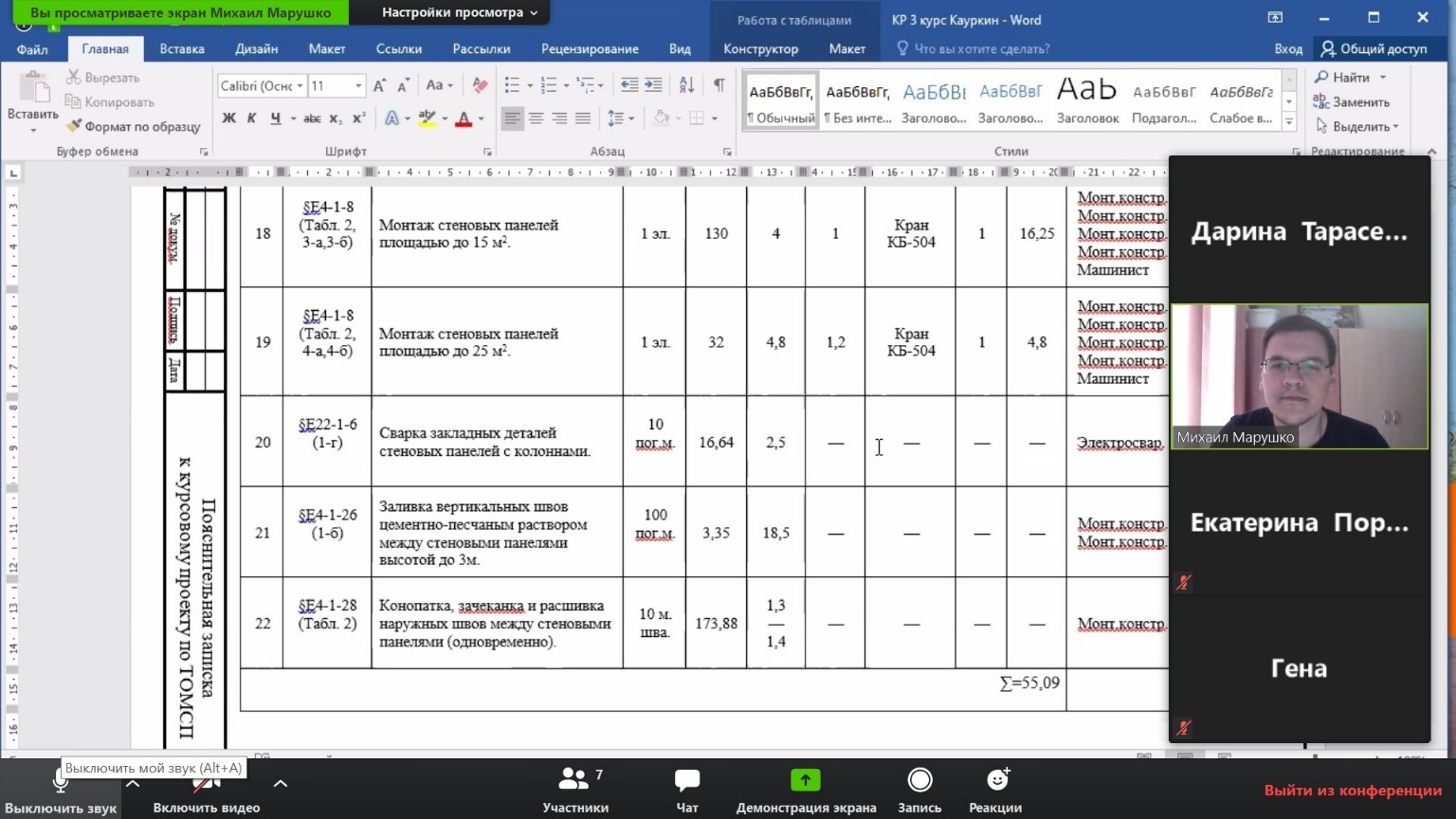Toggle Underline formatting button

pos(275,118)
